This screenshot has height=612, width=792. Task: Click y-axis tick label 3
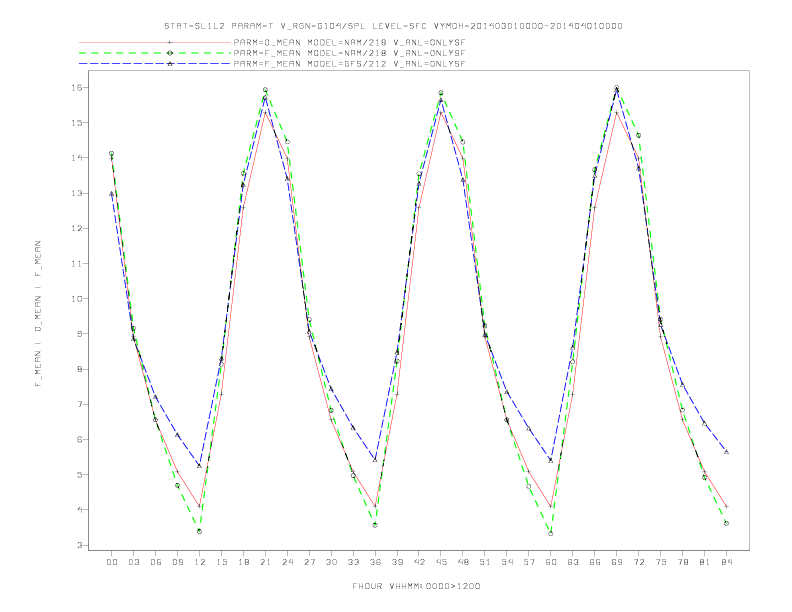pyautogui.click(x=80, y=545)
